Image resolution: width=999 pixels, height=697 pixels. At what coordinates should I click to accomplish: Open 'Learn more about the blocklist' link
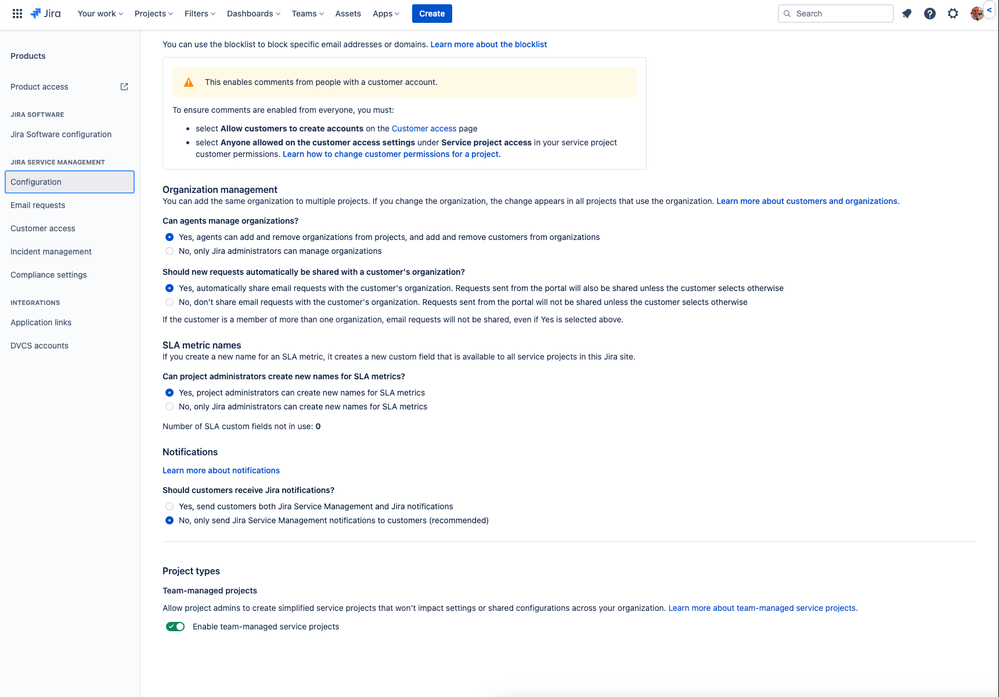[488, 44]
